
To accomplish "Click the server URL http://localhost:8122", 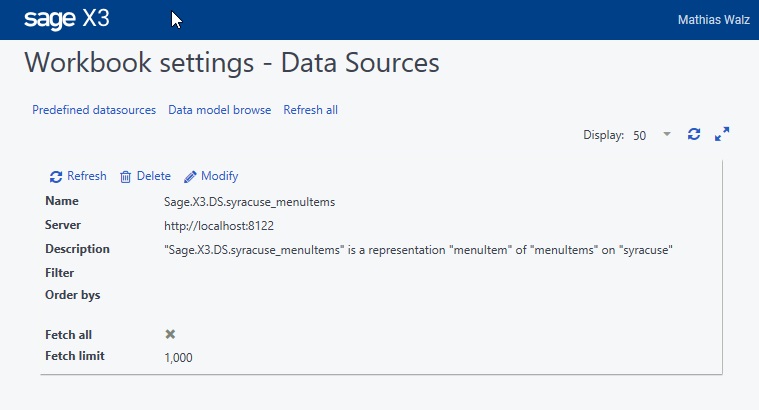I will 219,225.
